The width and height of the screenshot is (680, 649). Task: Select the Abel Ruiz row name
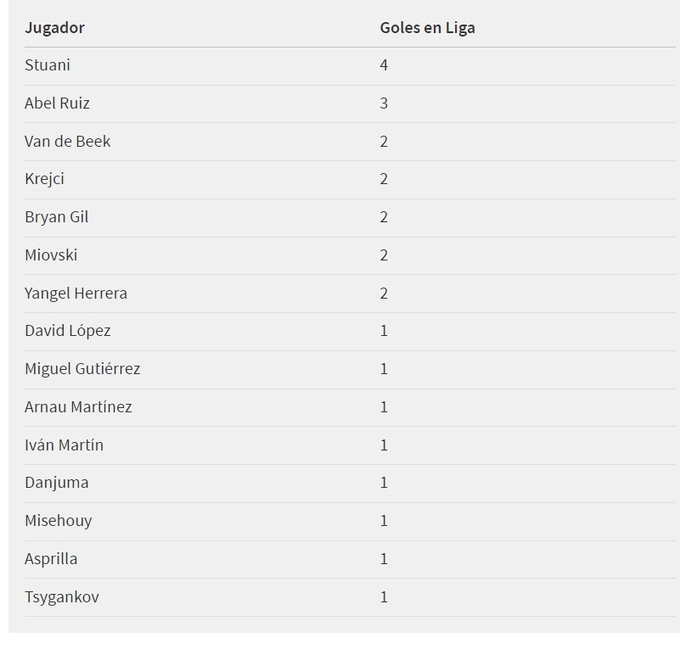pyautogui.click(x=57, y=103)
